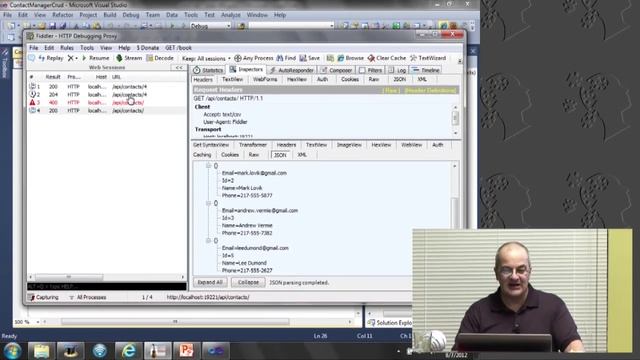Click the All Processes filter in status bar
640x360 pixels.
coord(87,298)
